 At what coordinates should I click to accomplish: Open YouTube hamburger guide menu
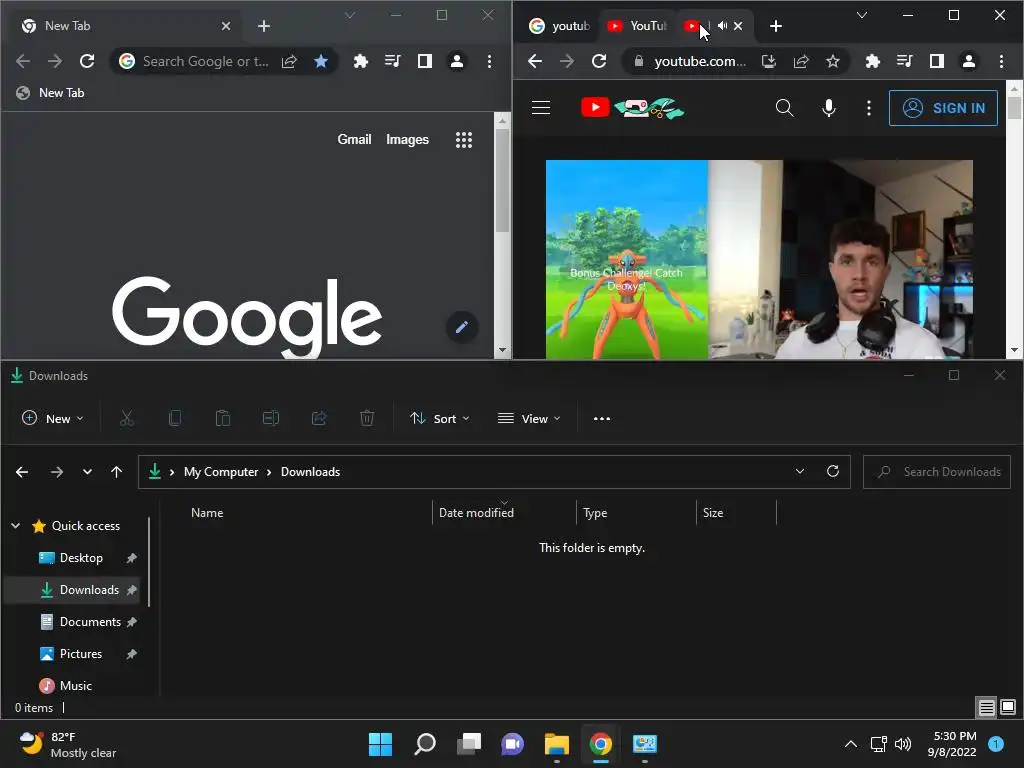pos(541,108)
